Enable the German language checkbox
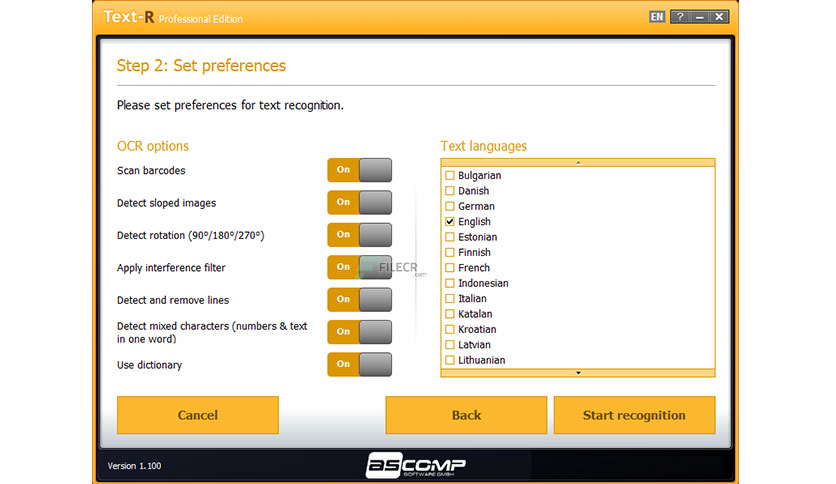The height and width of the screenshot is (484, 836). (x=450, y=206)
